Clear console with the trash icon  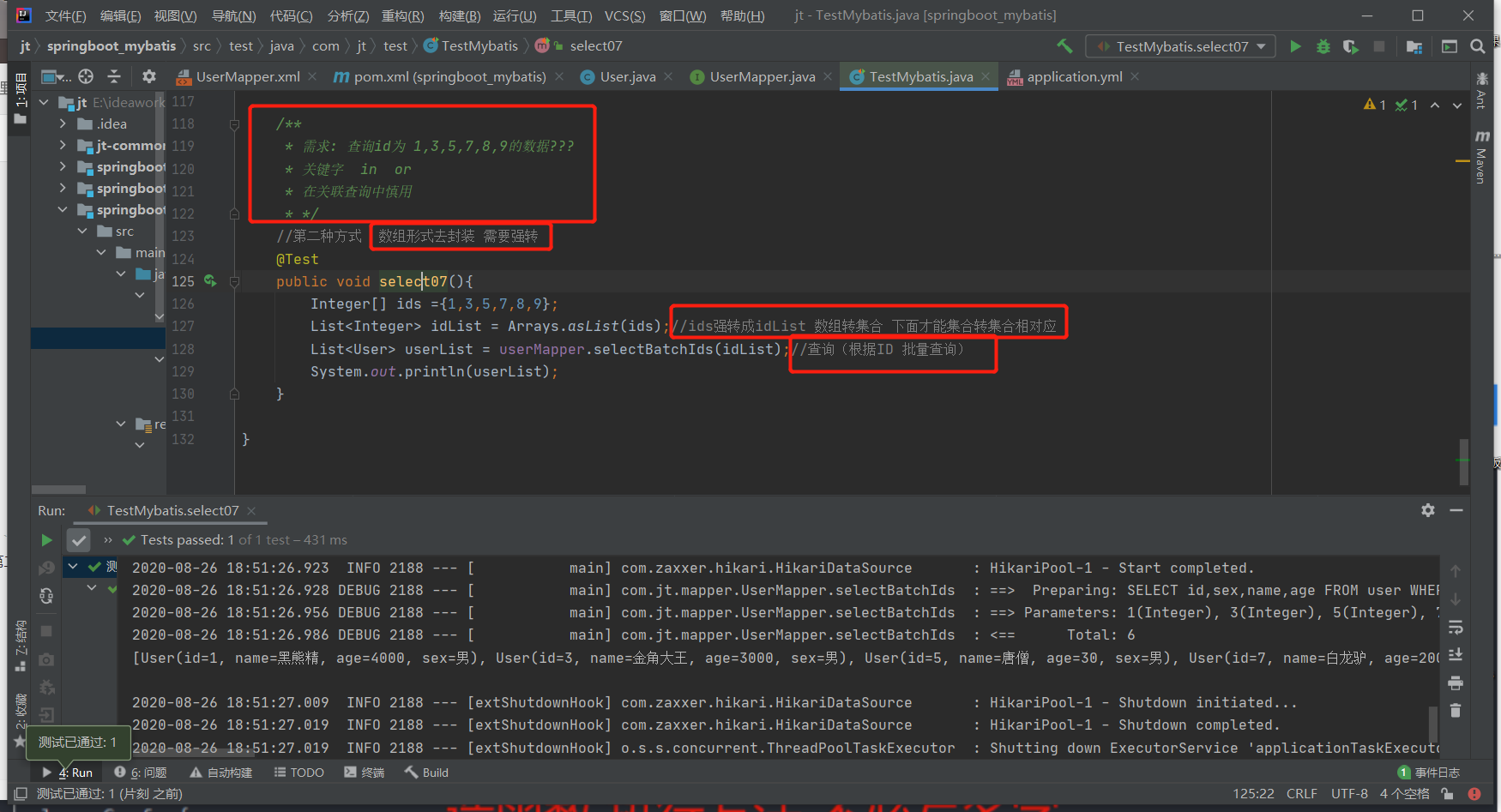click(1456, 711)
